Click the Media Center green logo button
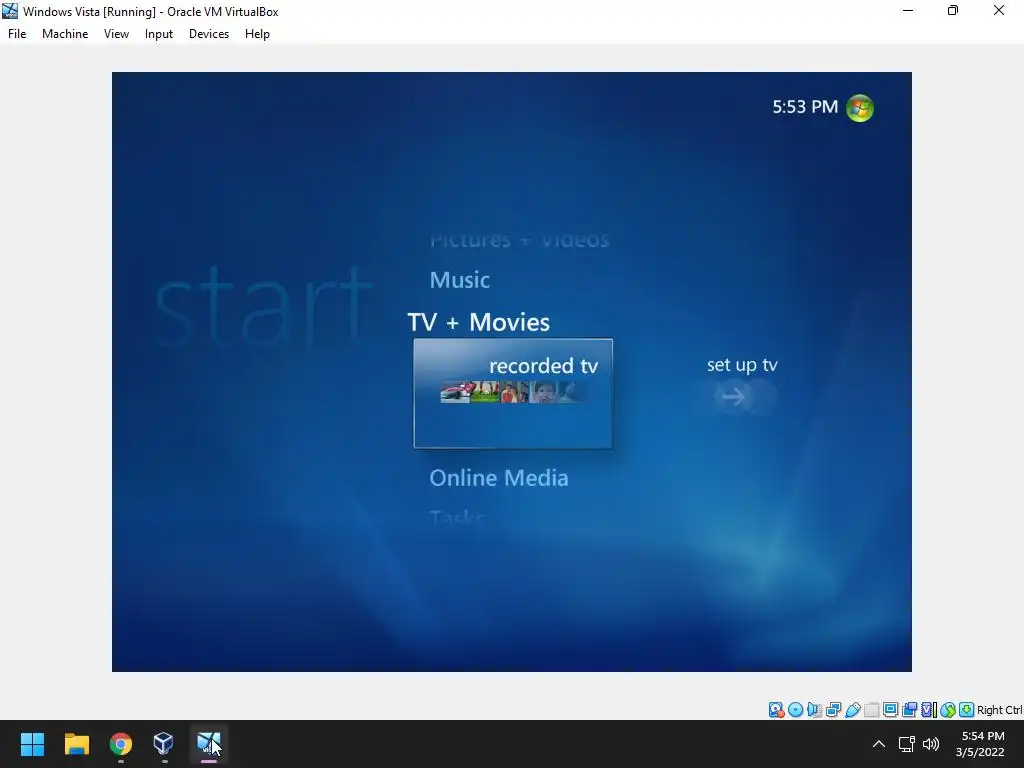This screenshot has width=1024, height=768. click(x=859, y=108)
